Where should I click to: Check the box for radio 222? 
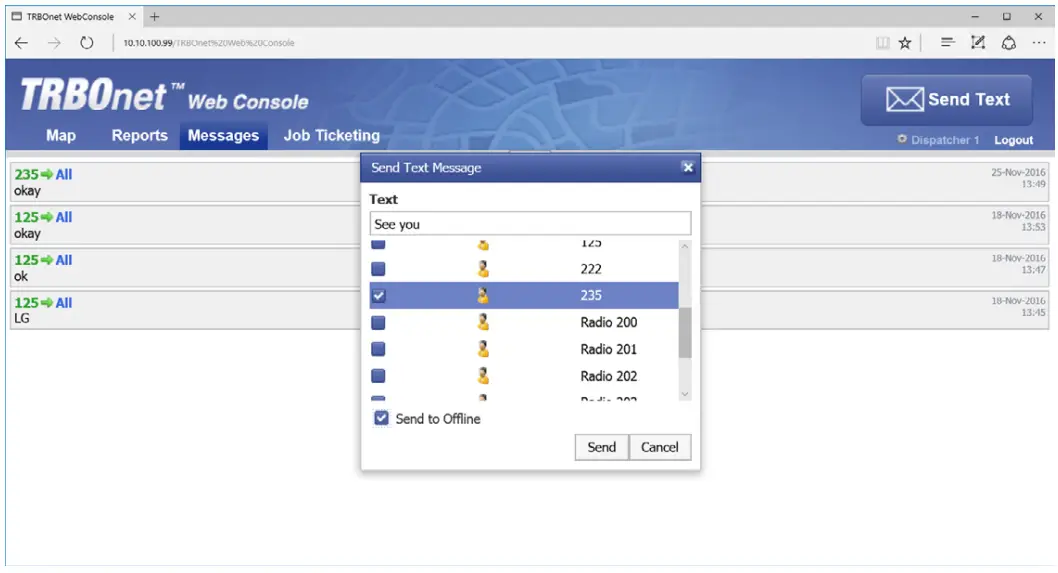pos(378,269)
